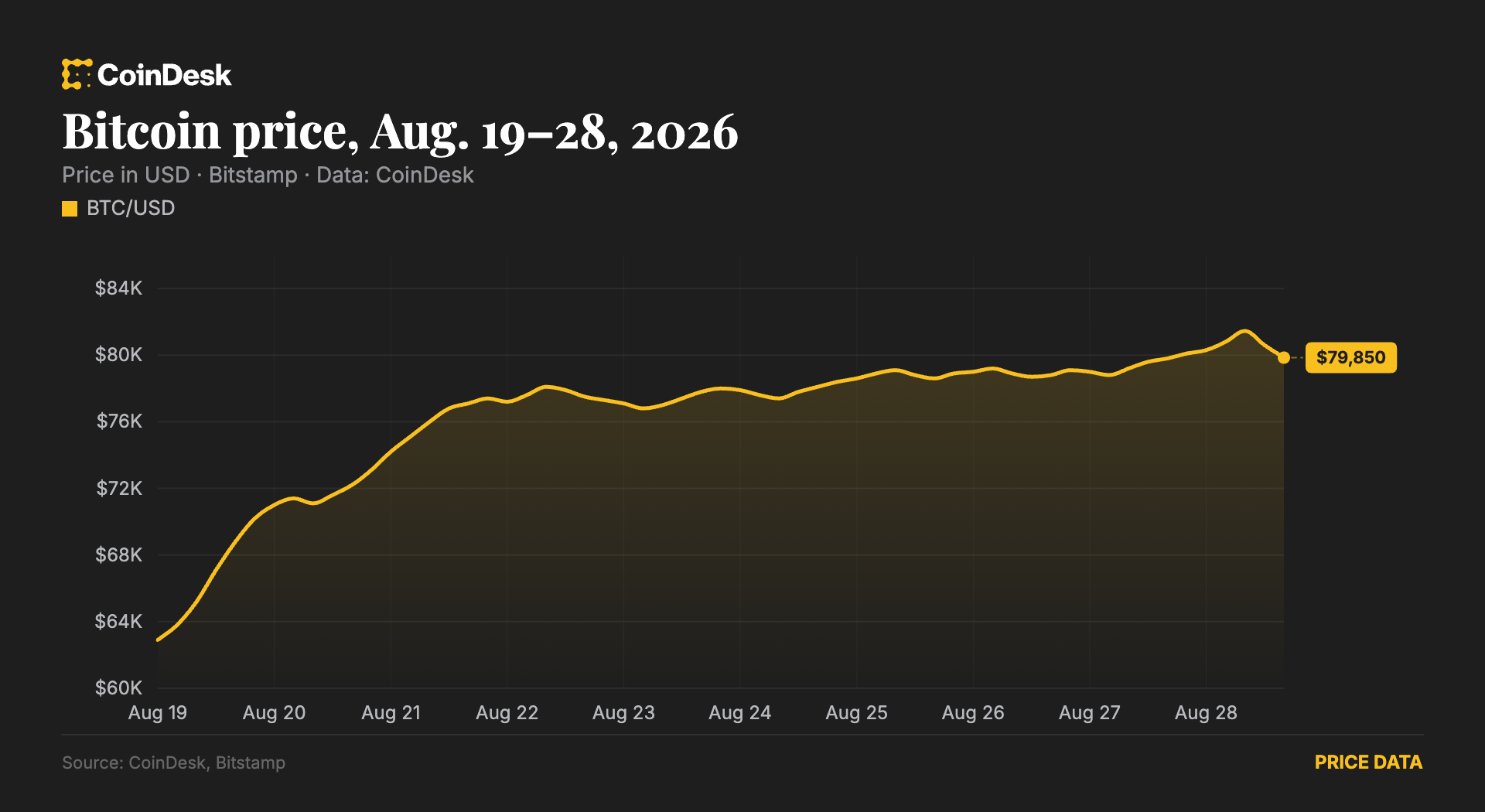Click the Aug 27 x-axis label

tap(1090, 713)
